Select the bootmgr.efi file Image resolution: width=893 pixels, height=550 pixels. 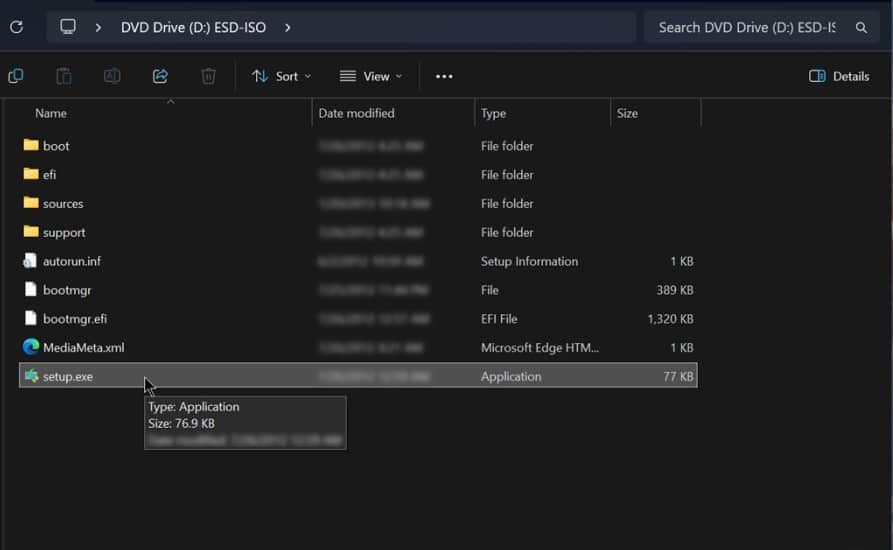[74, 319]
